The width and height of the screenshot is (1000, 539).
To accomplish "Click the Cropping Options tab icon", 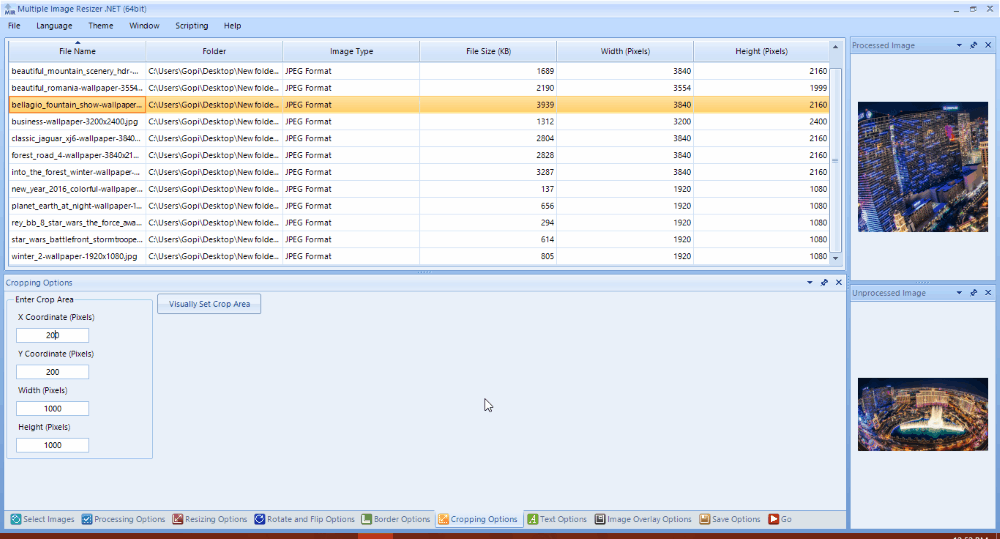I will coord(443,519).
